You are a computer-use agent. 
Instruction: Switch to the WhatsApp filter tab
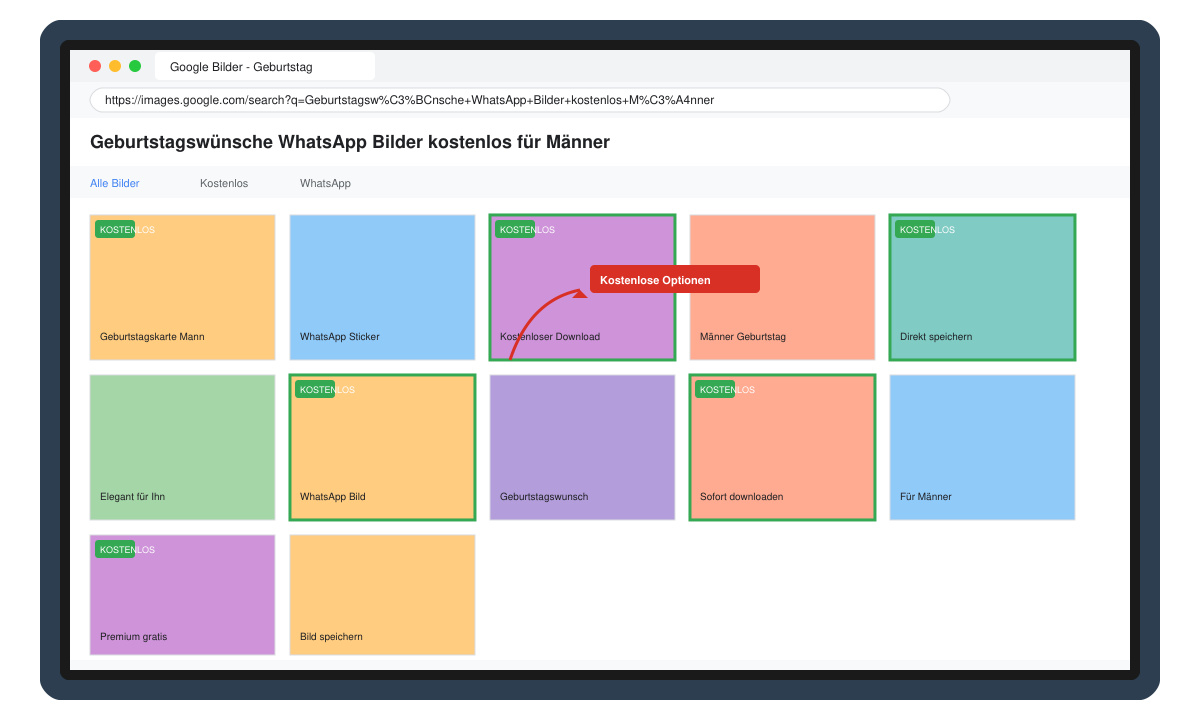coord(325,183)
